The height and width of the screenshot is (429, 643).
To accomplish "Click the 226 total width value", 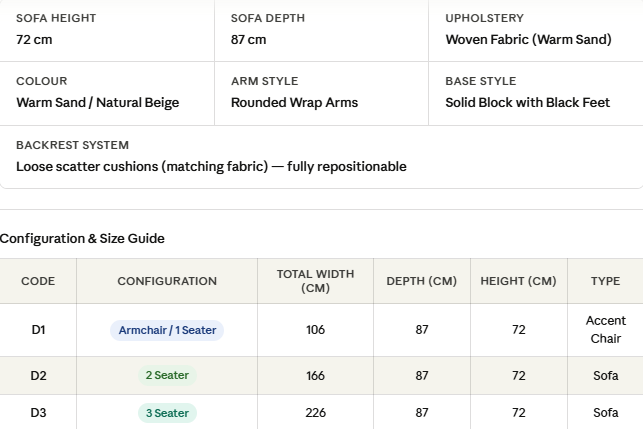I will [x=315, y=413].
